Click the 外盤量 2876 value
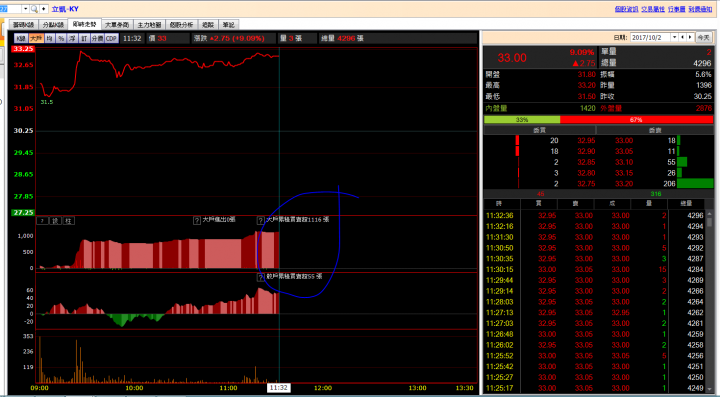Screen dimensions: 720x397 703,108
